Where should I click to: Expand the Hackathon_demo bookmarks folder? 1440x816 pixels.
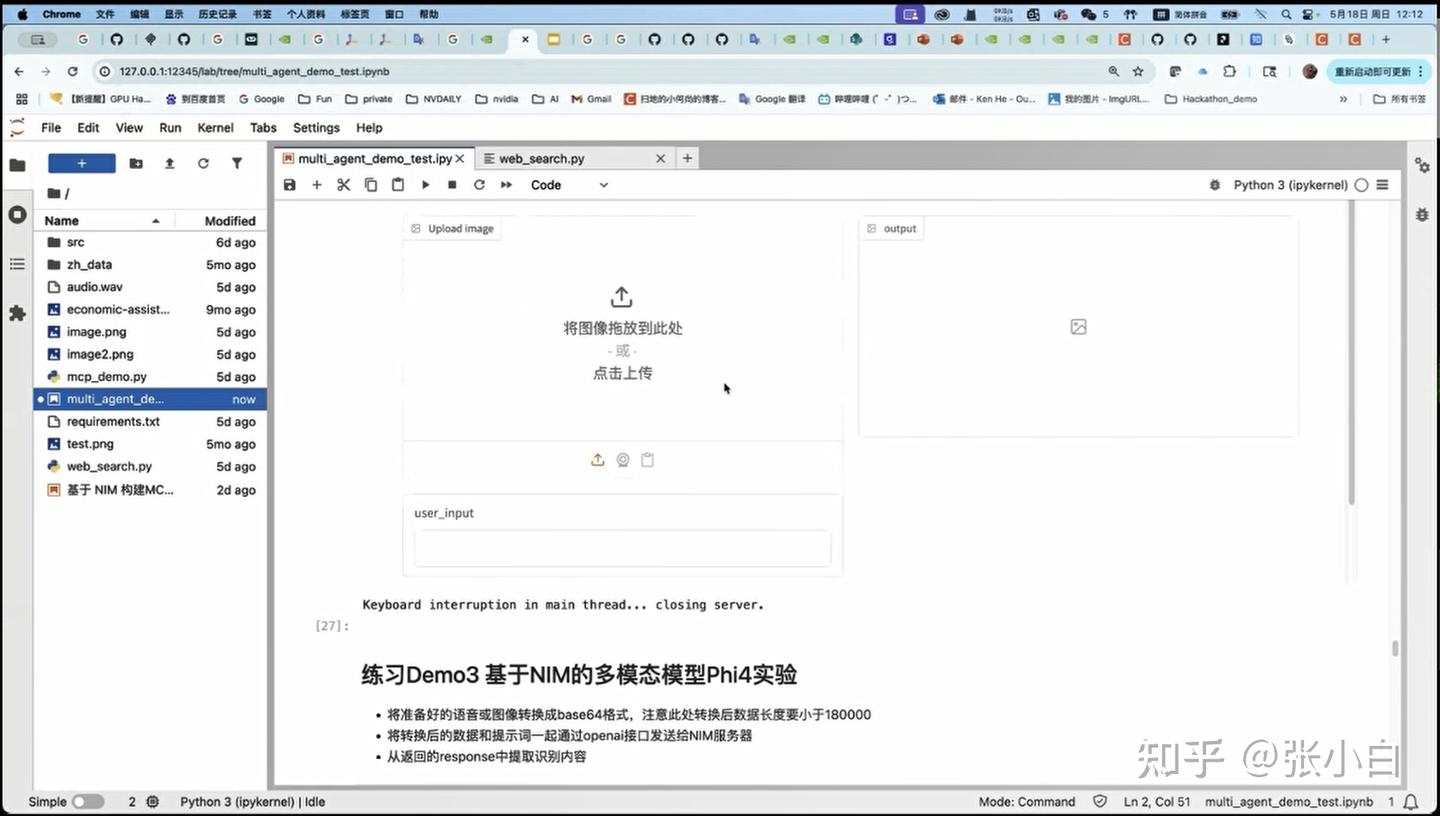click(1210, 99)
